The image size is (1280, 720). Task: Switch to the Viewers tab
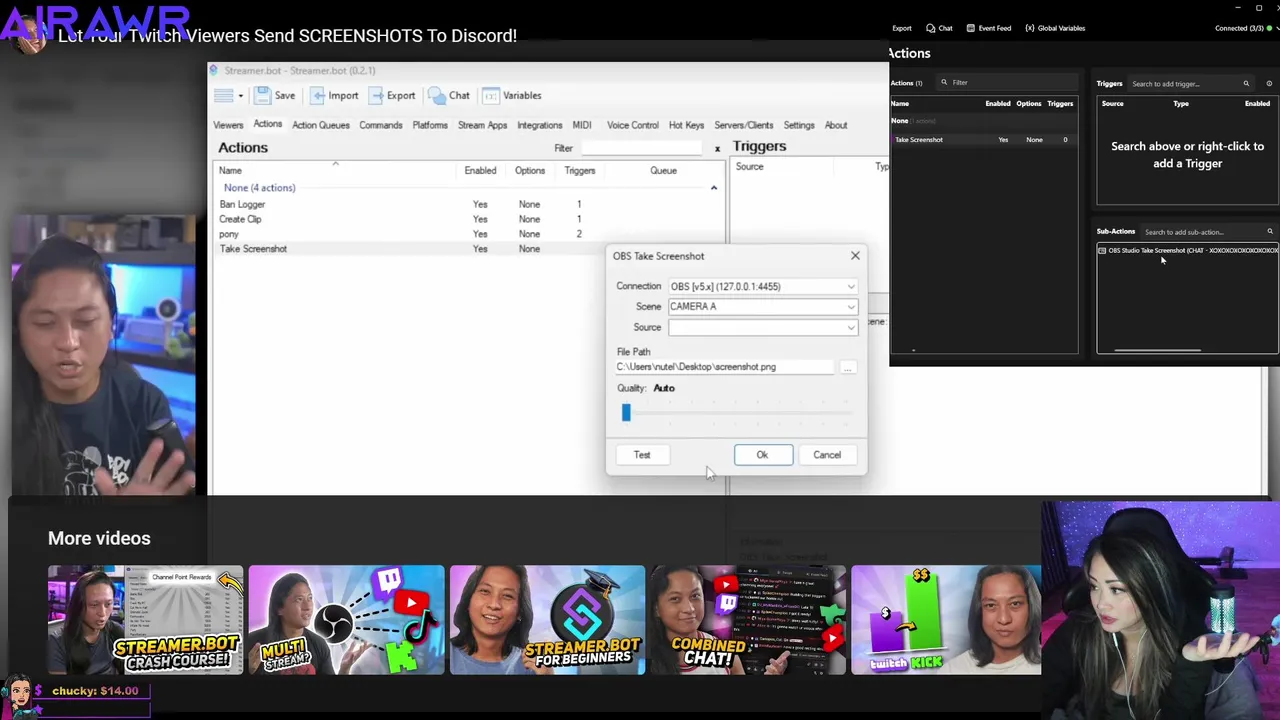click(x=228, y=125)
